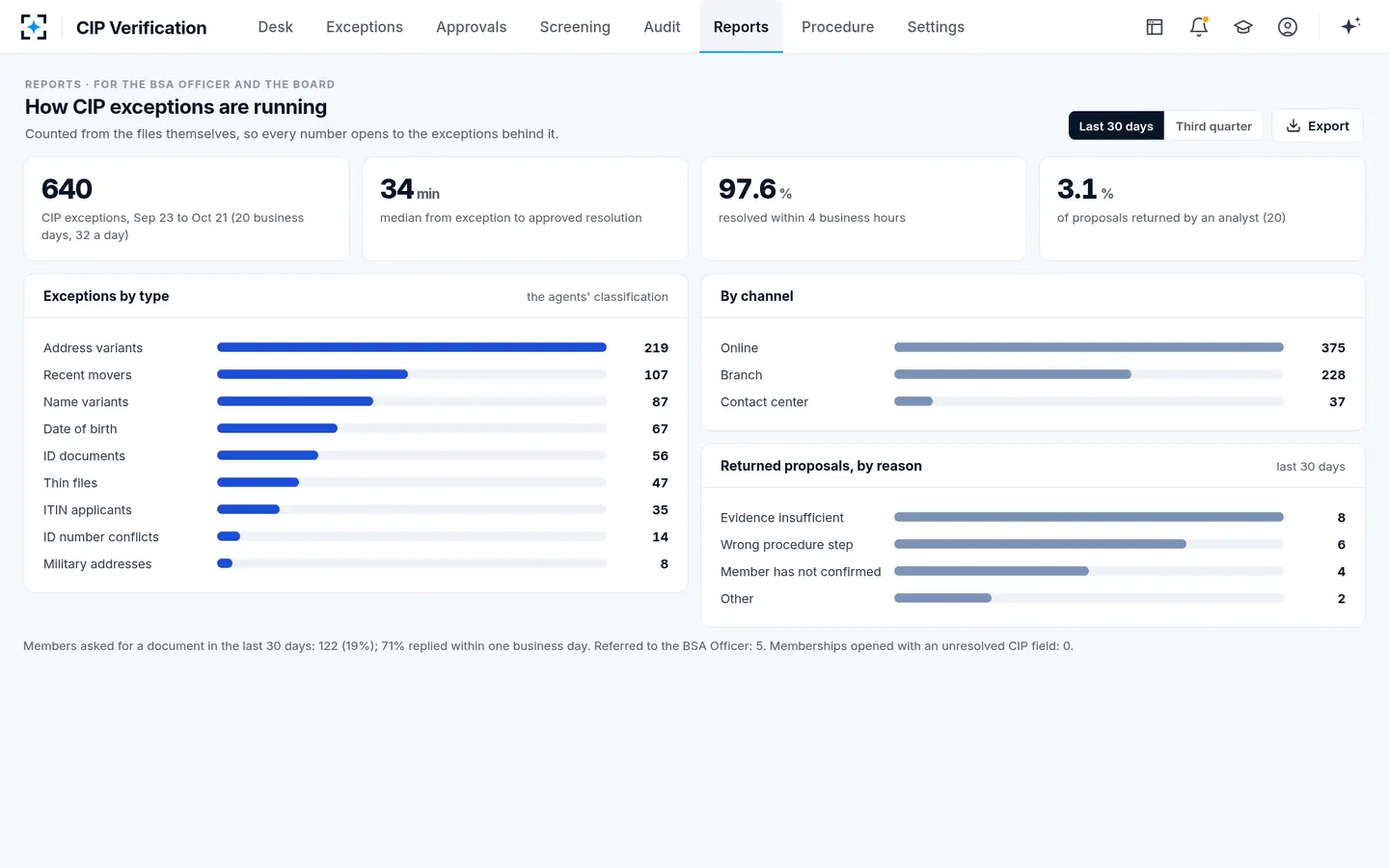Open the user account profile icon

(x=1288, y=27)
